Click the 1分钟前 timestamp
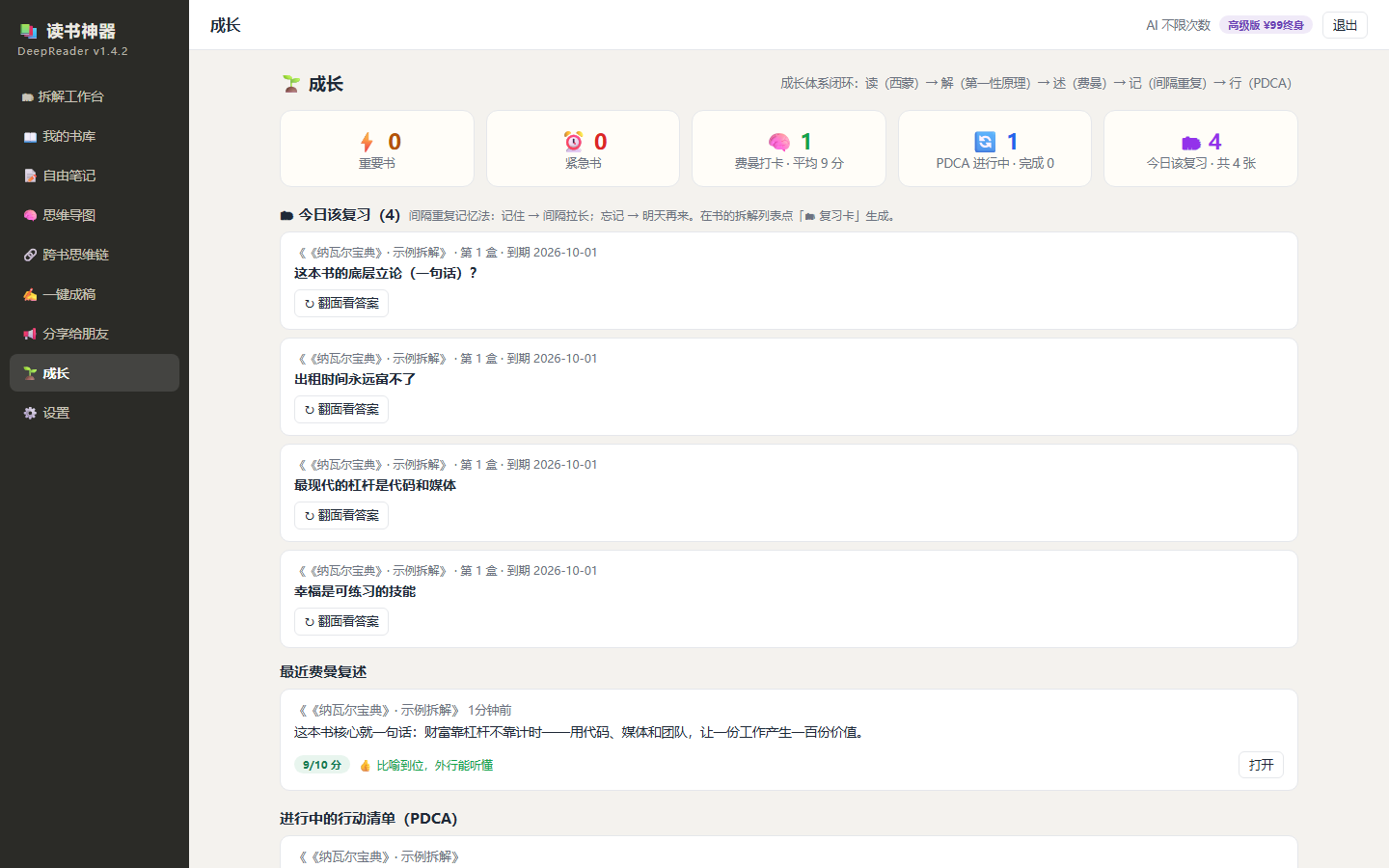The image size is (1389, 868). click(490, 710)
